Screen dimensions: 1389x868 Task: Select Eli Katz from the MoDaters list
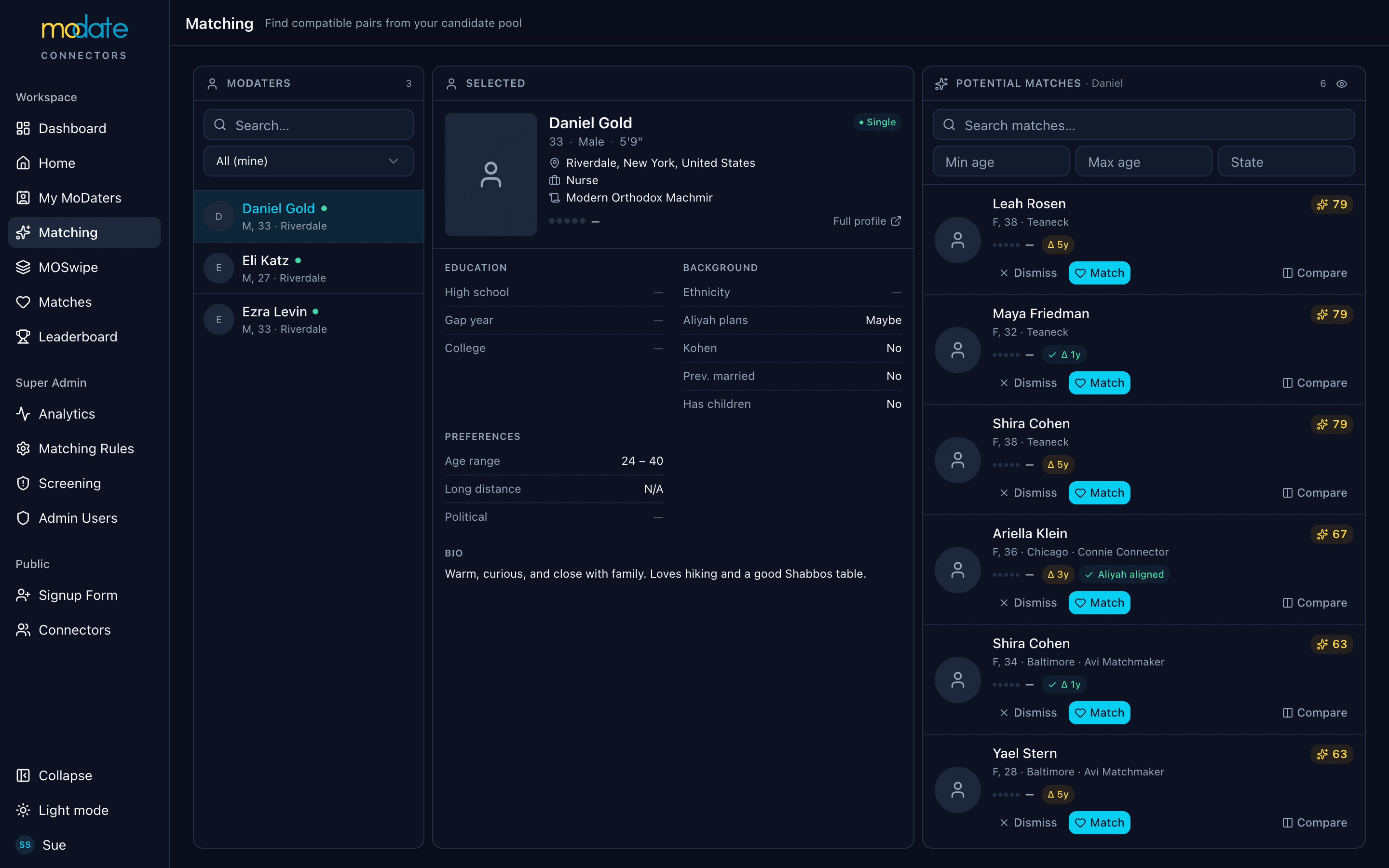[308, 268]
